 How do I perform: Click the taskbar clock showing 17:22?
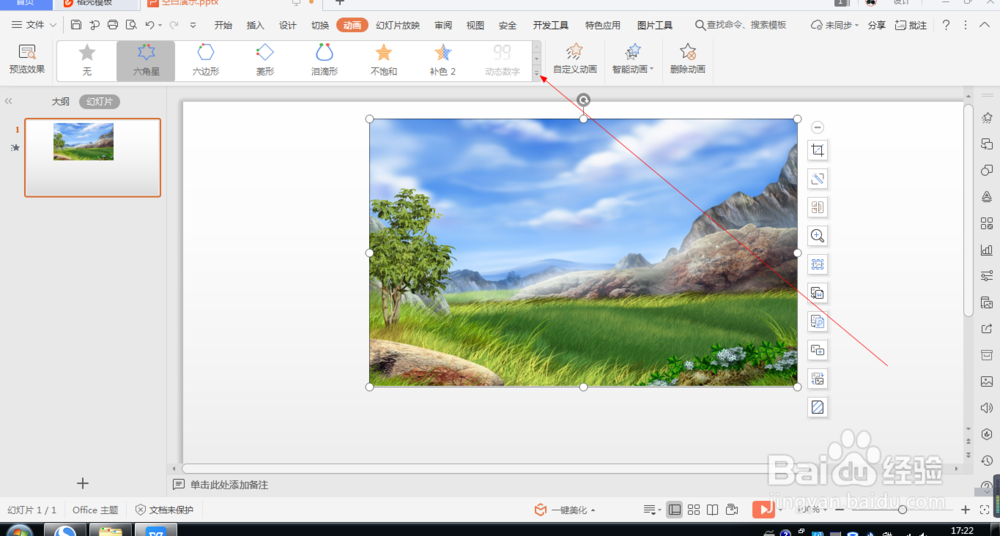962,530
